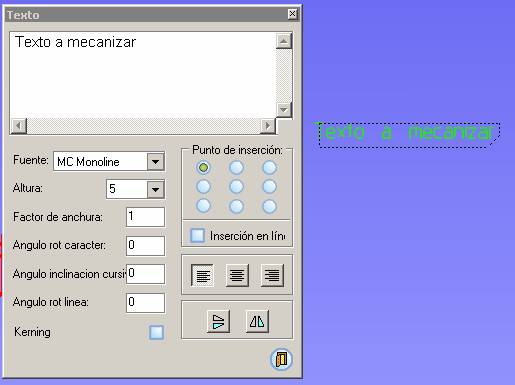
Task: Click the Angulo rot linea field
Action: pos(145,303)
